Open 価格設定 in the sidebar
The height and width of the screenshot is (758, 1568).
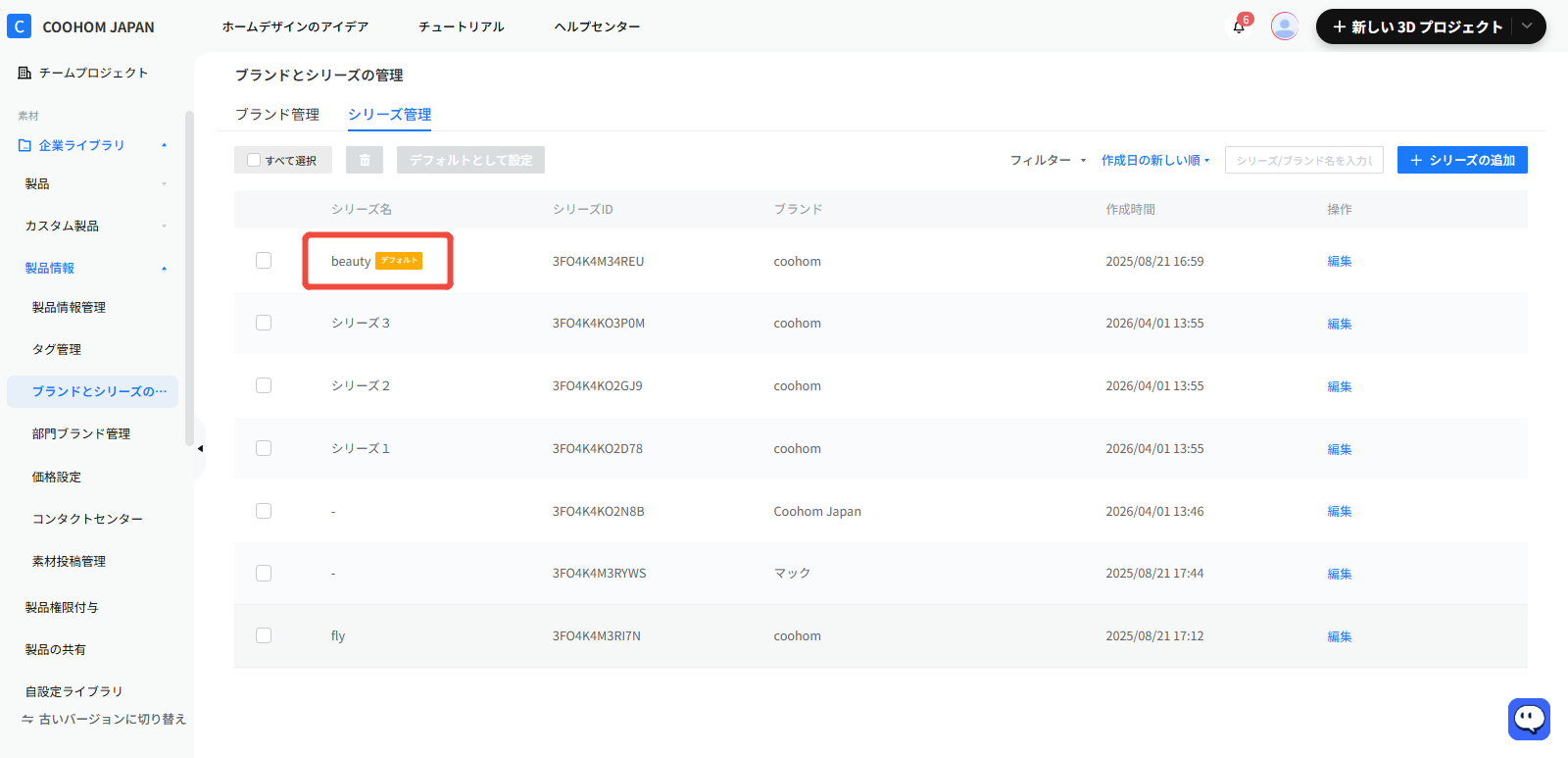click(57, 477)
